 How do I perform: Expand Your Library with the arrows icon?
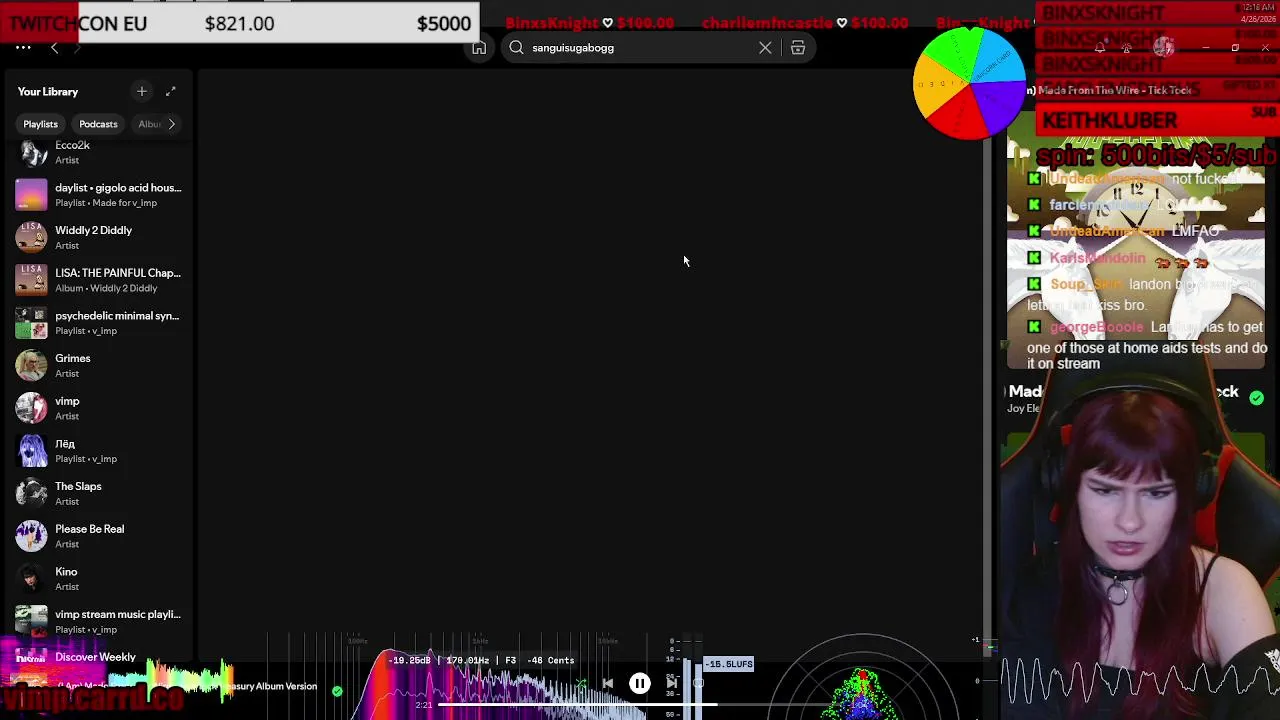click(171, 91)
